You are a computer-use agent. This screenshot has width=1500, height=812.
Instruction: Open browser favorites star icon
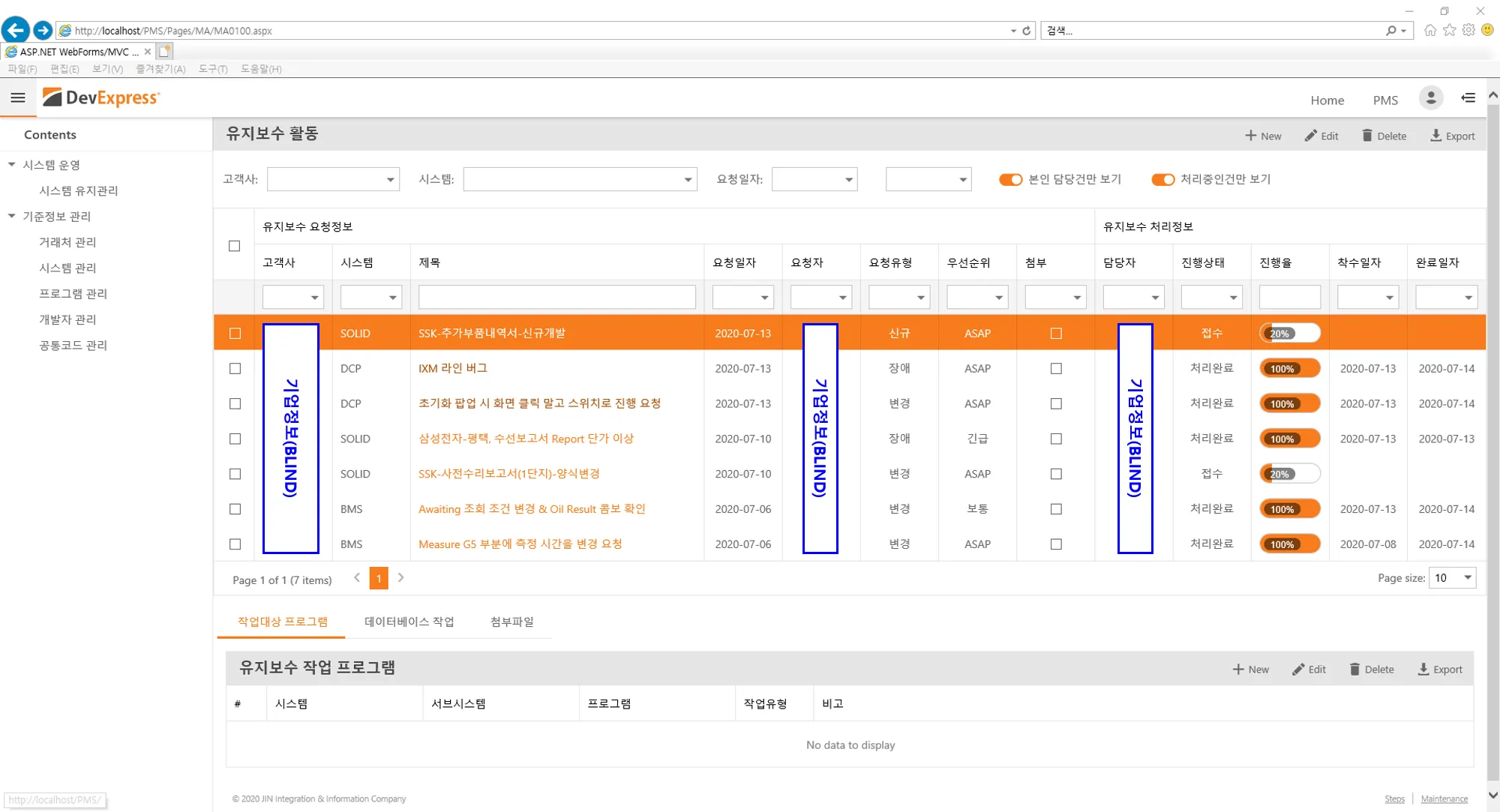[1449, 30]
